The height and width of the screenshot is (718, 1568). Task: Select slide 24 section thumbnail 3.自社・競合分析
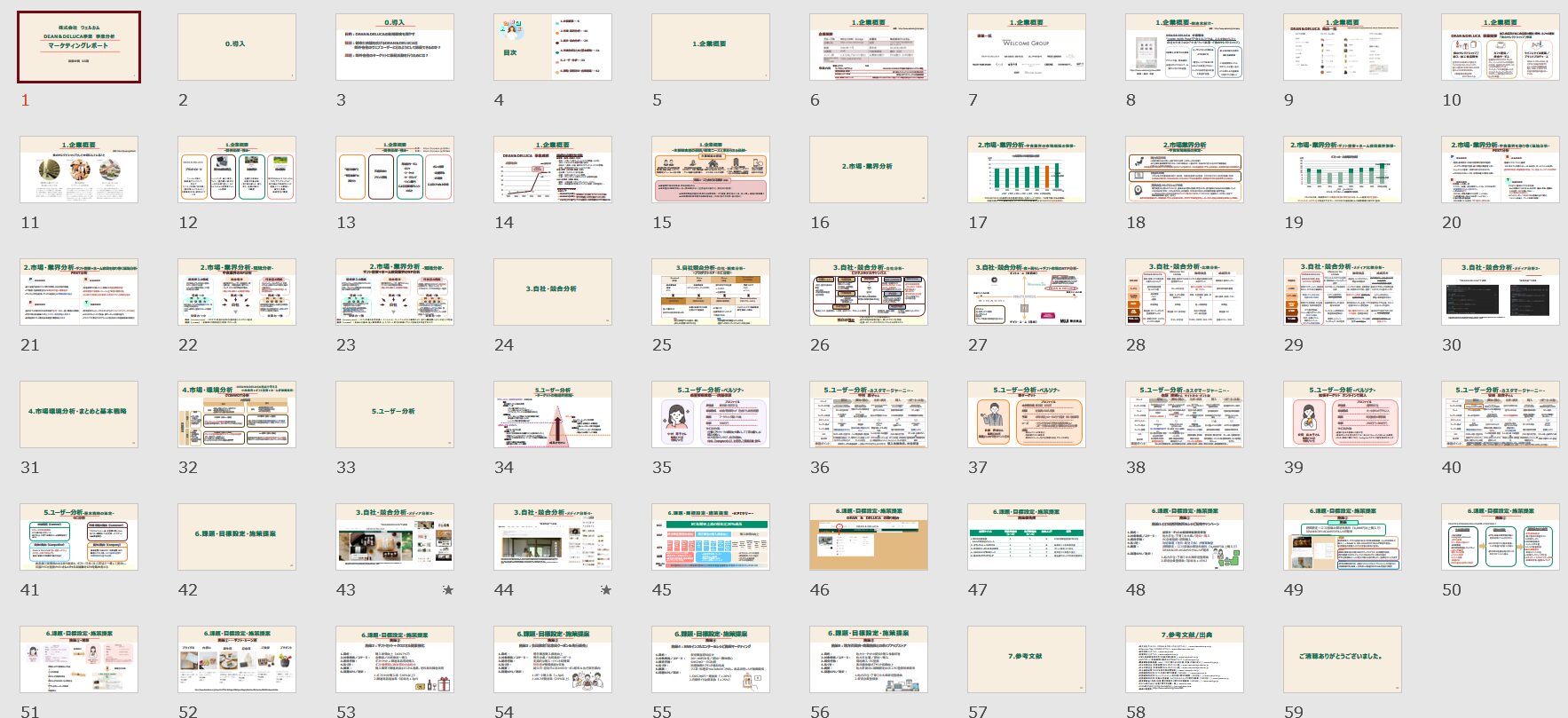click(x=553, y=292)
